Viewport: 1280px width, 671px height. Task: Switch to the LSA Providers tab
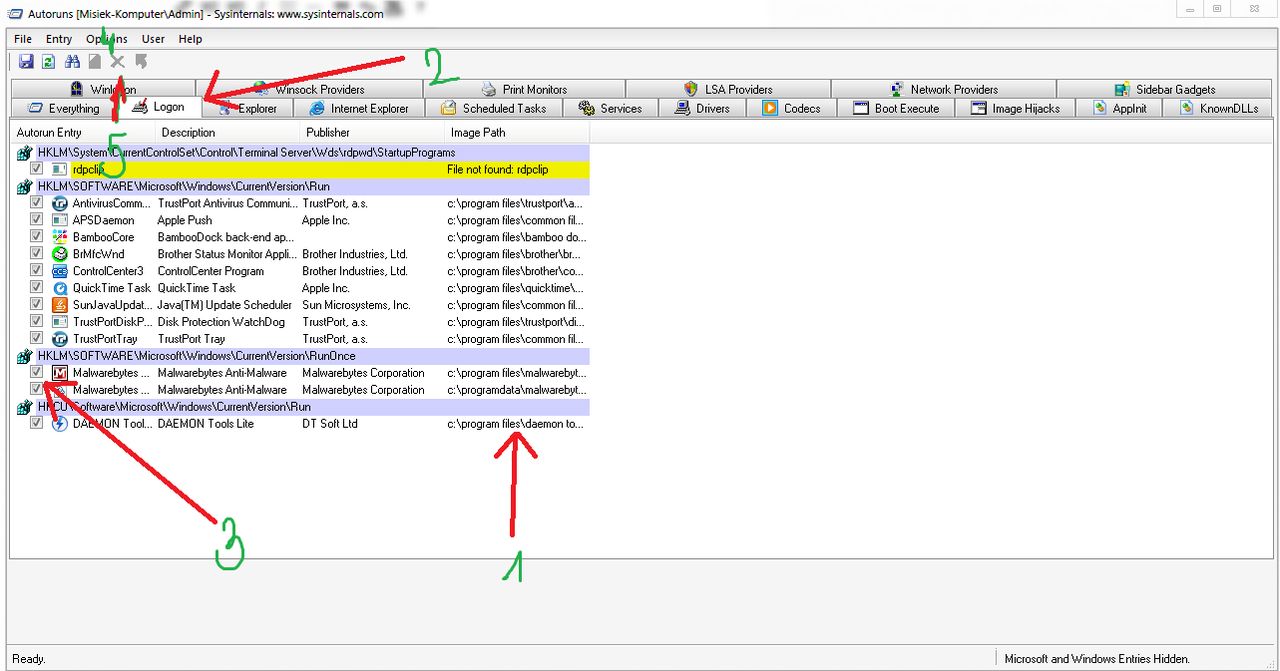point(727,89)
